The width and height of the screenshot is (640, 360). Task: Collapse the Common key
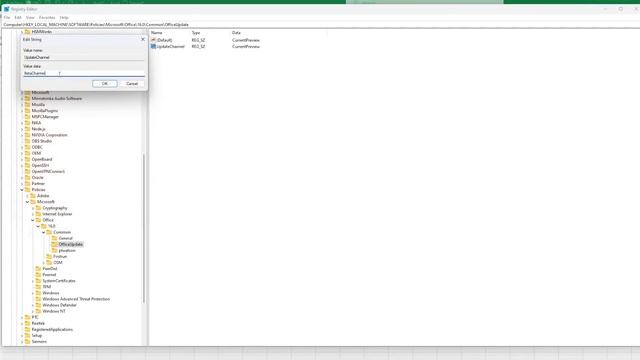(x=44, y=232)
